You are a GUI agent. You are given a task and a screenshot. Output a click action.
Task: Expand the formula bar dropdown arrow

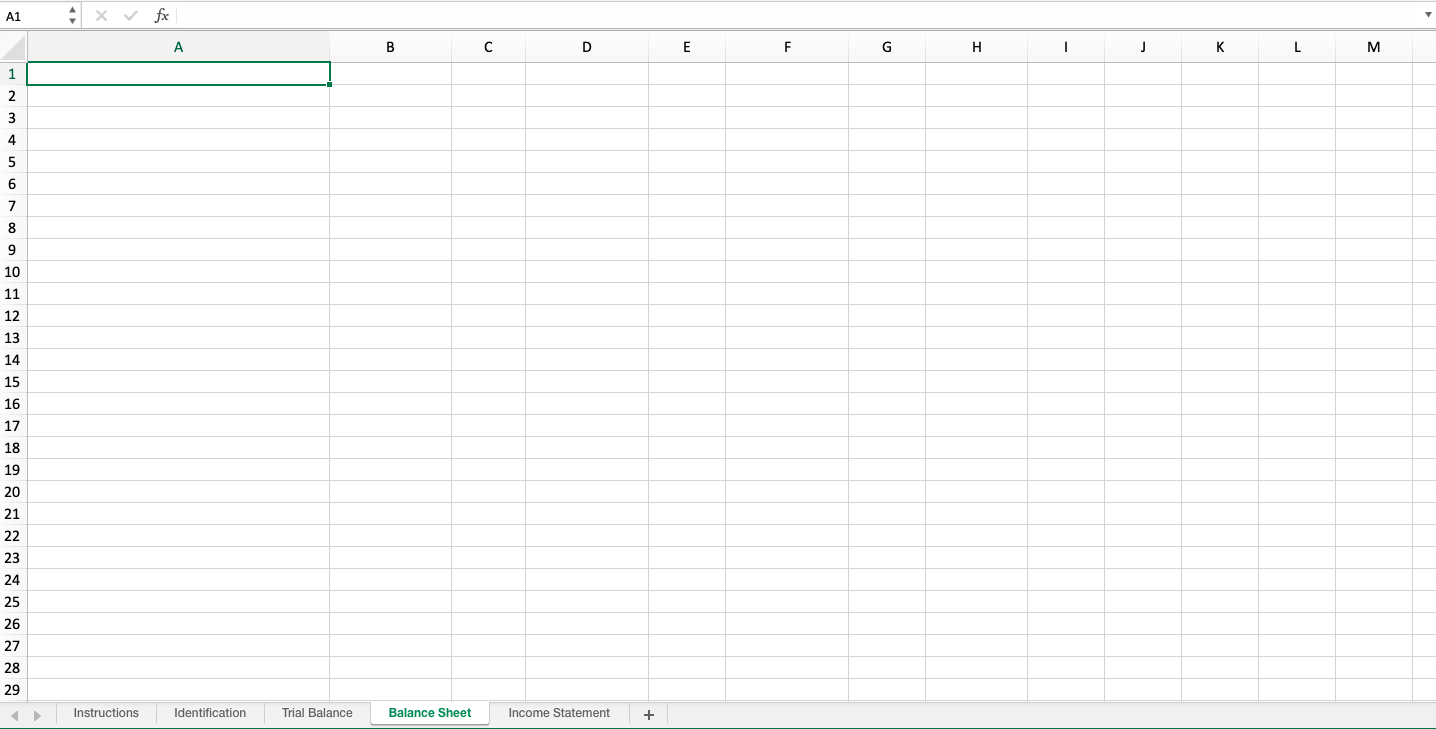pyautogui.click(x=1427, y=15)
